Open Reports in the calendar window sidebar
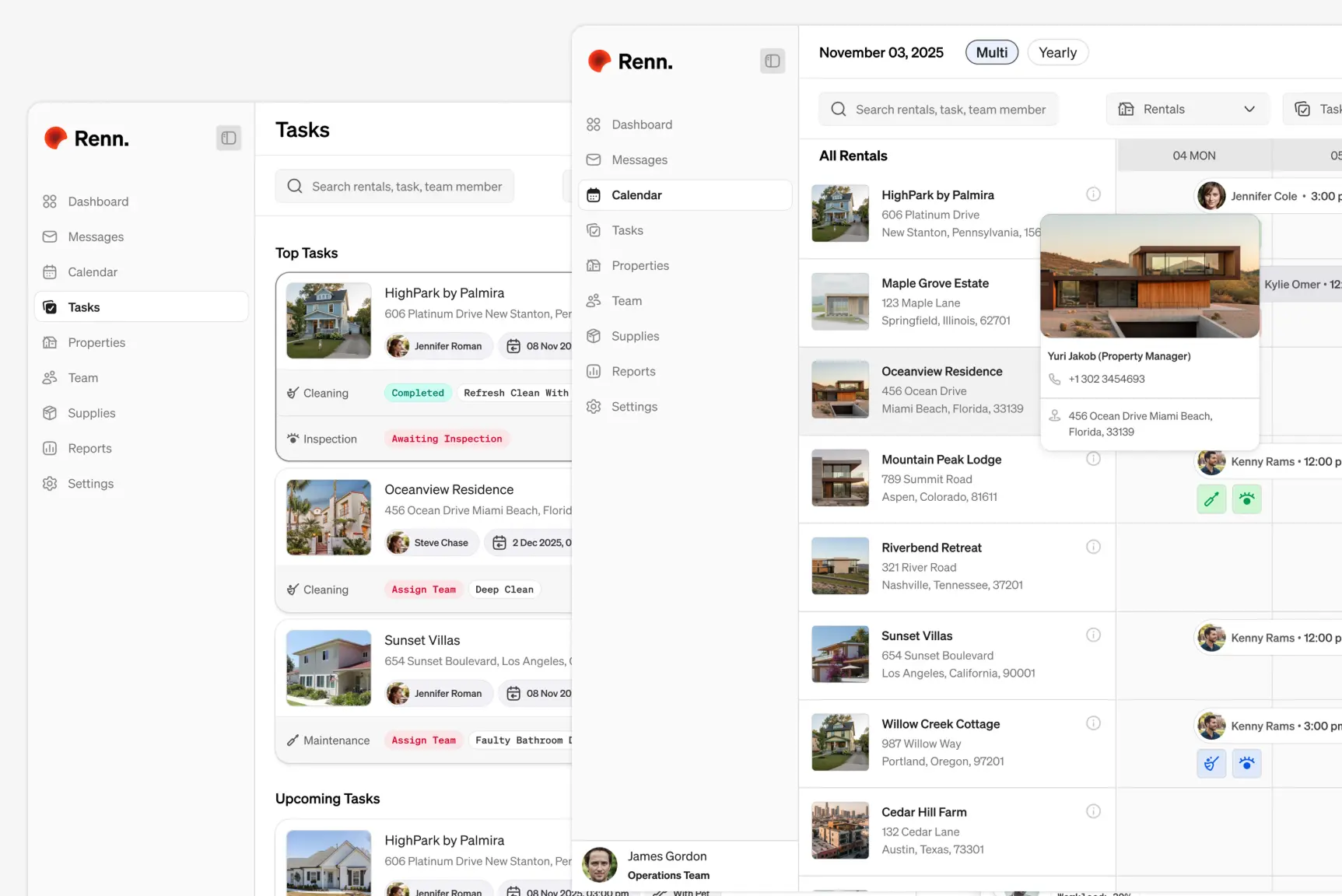Screen dimensions: 1342x896 (x=633, y=371)
